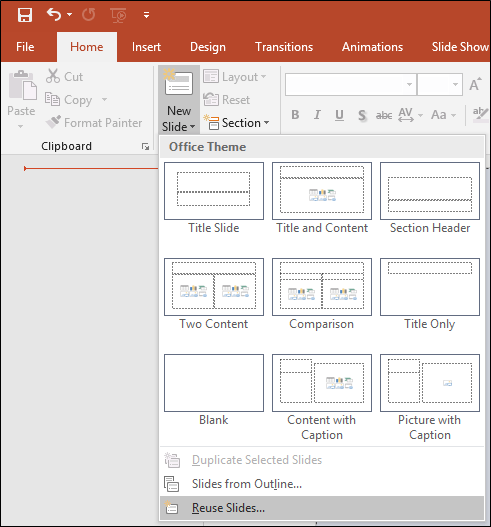Open the Transitions tab
This screenshot has width=491, height=527.
coord(284,47)
